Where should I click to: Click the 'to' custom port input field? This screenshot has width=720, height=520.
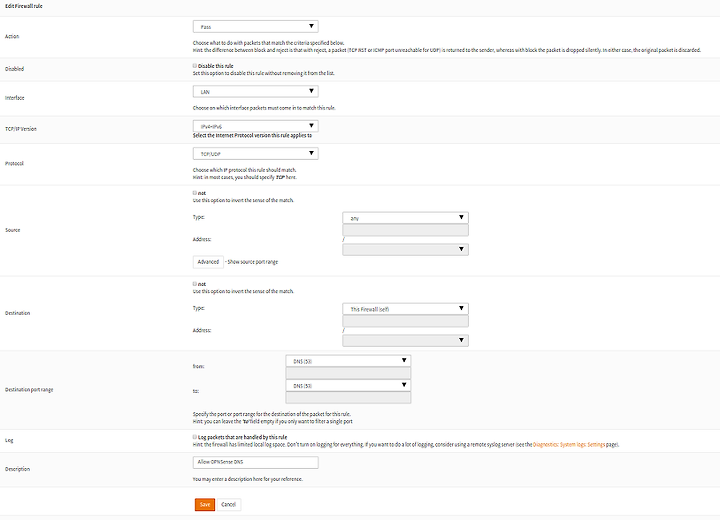[348, 398]
